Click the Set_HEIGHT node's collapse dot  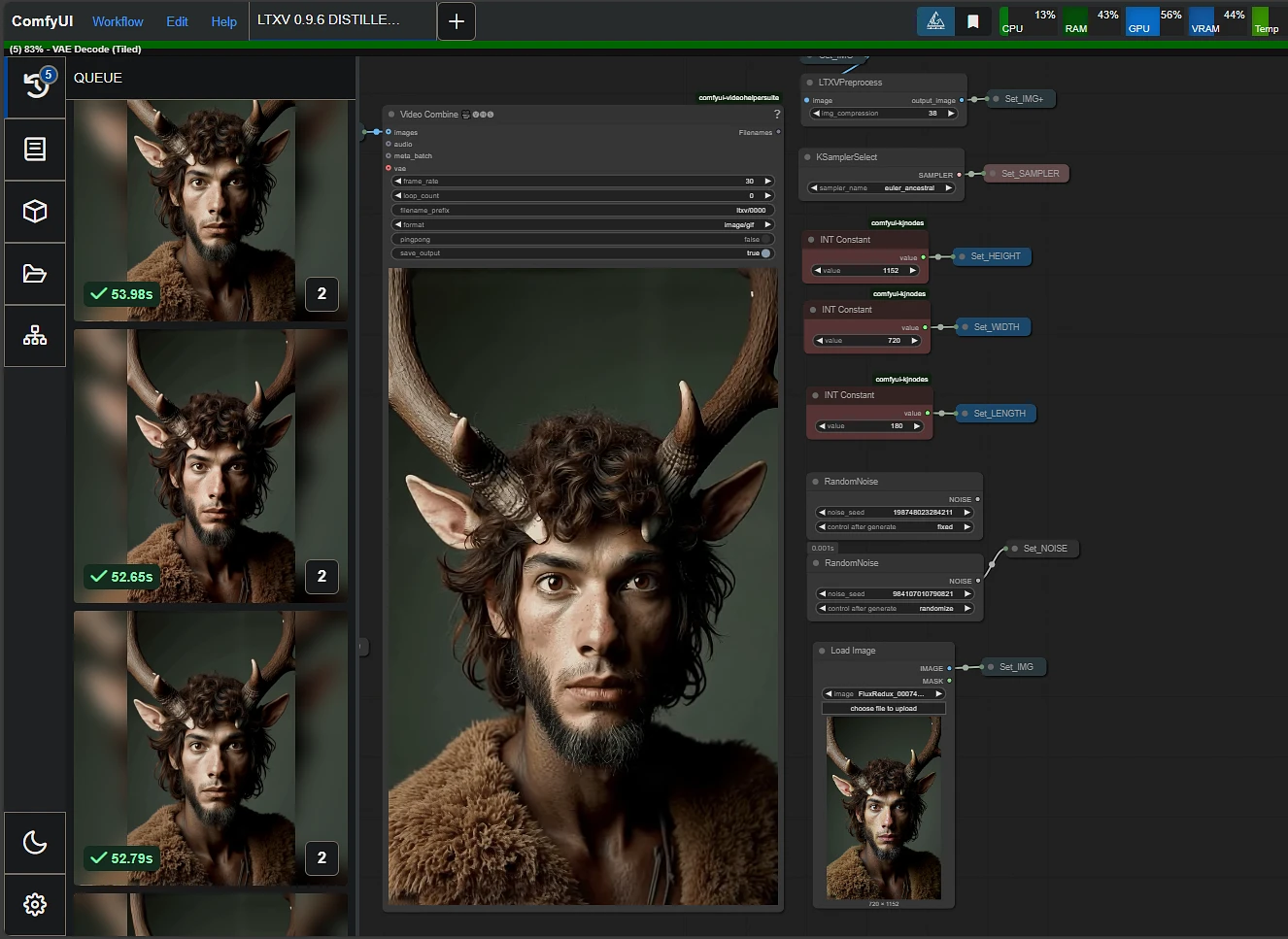(962, 256)
